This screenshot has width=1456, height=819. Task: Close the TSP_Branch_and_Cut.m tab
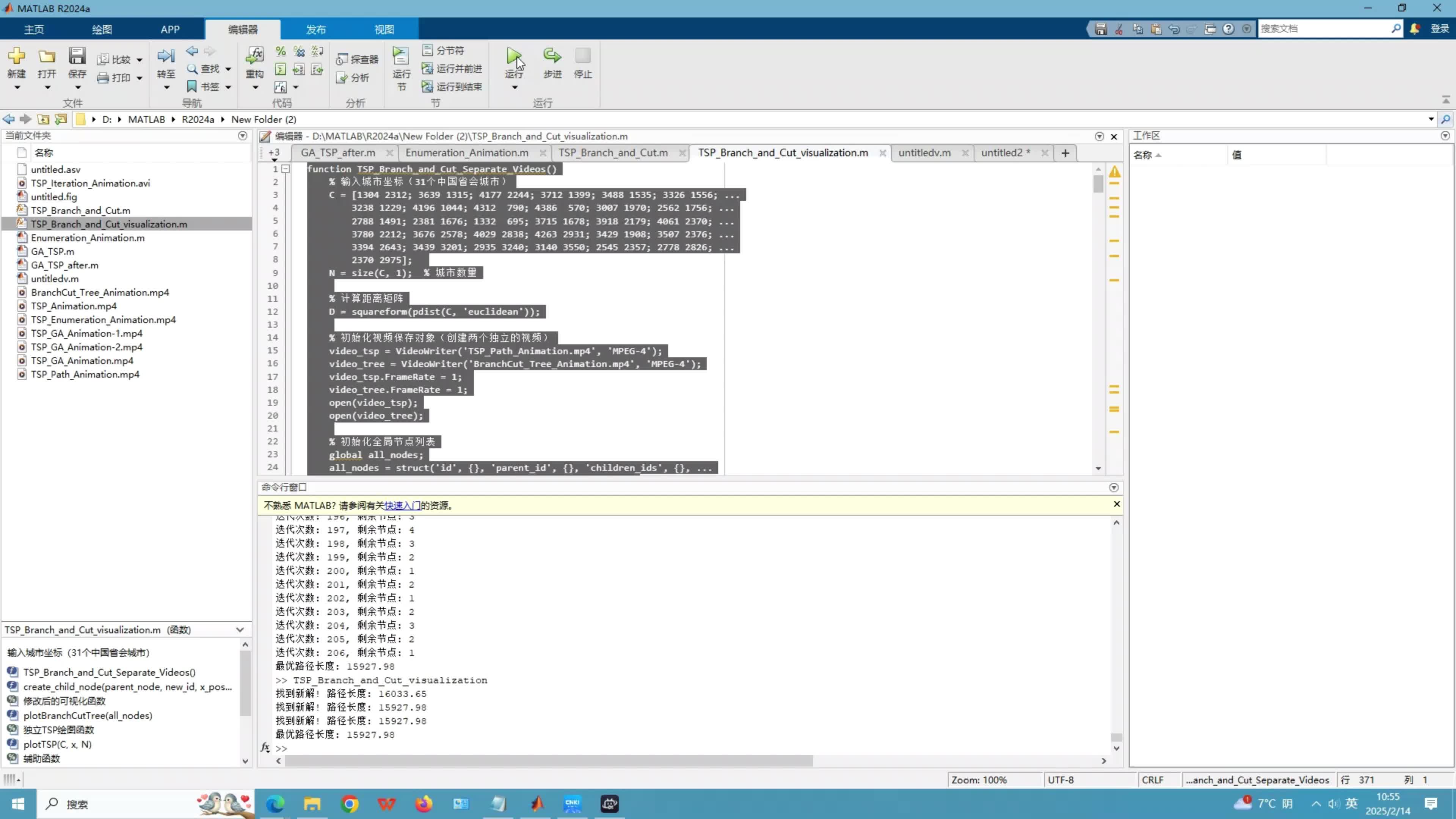coord(682,152)
